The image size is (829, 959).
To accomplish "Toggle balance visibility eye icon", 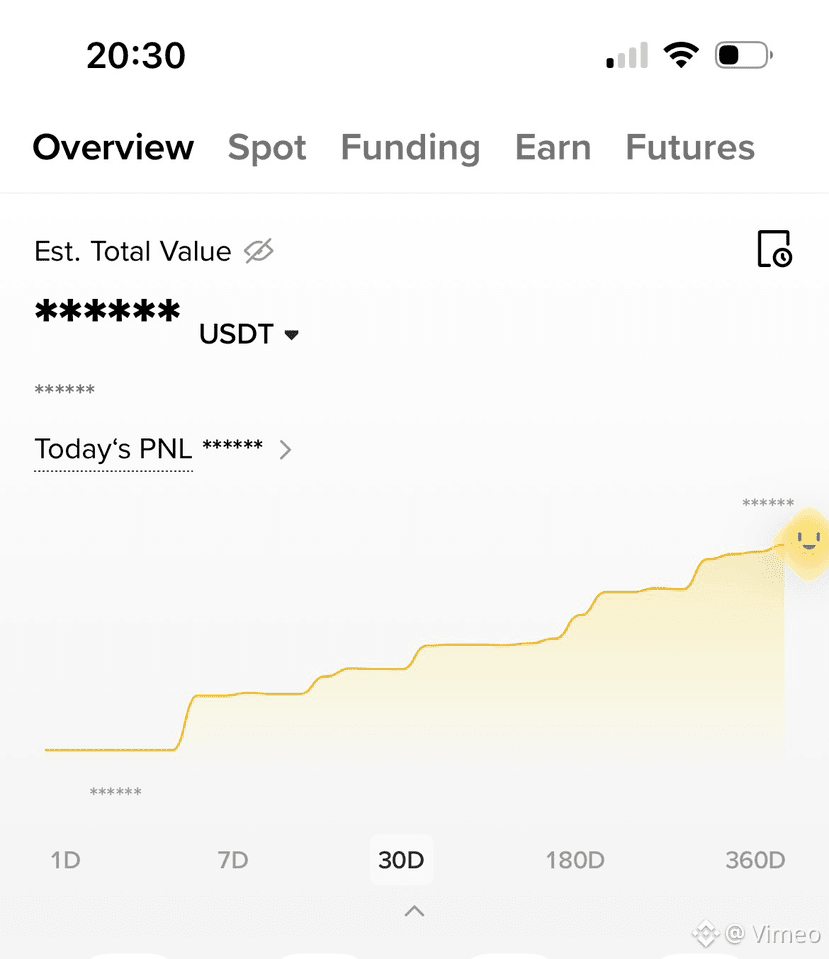I will tap(259, 251).
